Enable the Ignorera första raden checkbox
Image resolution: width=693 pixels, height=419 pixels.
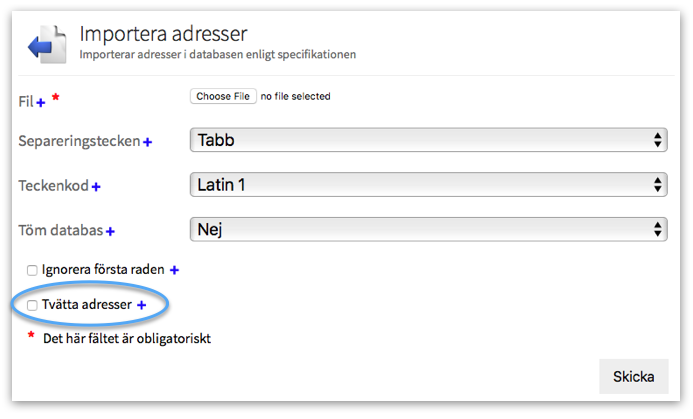point(32,270)
